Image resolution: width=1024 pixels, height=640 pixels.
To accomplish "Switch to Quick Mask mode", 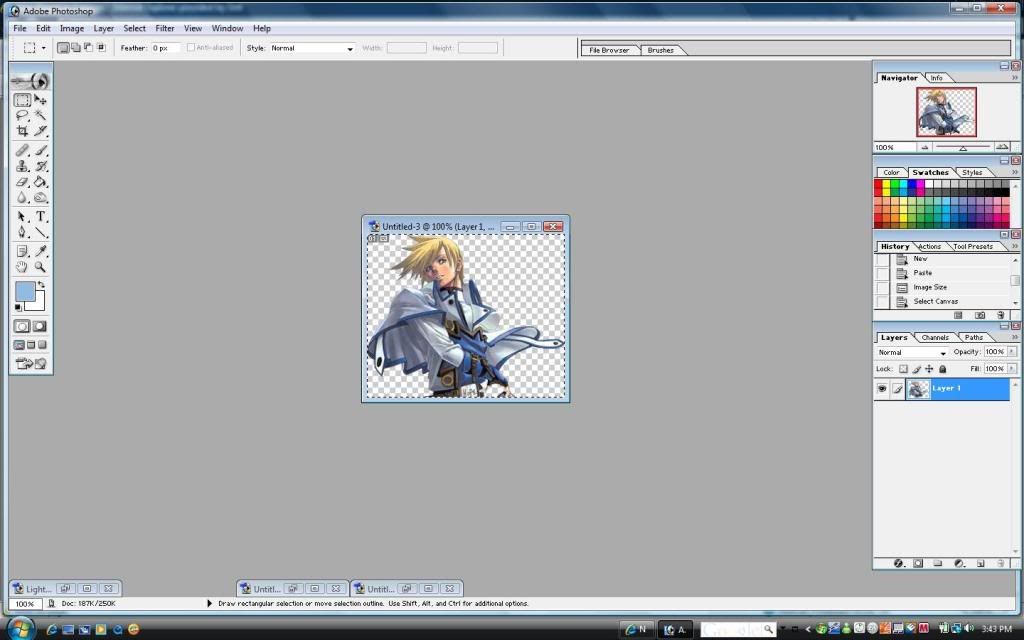I will (x=40, y=326).
